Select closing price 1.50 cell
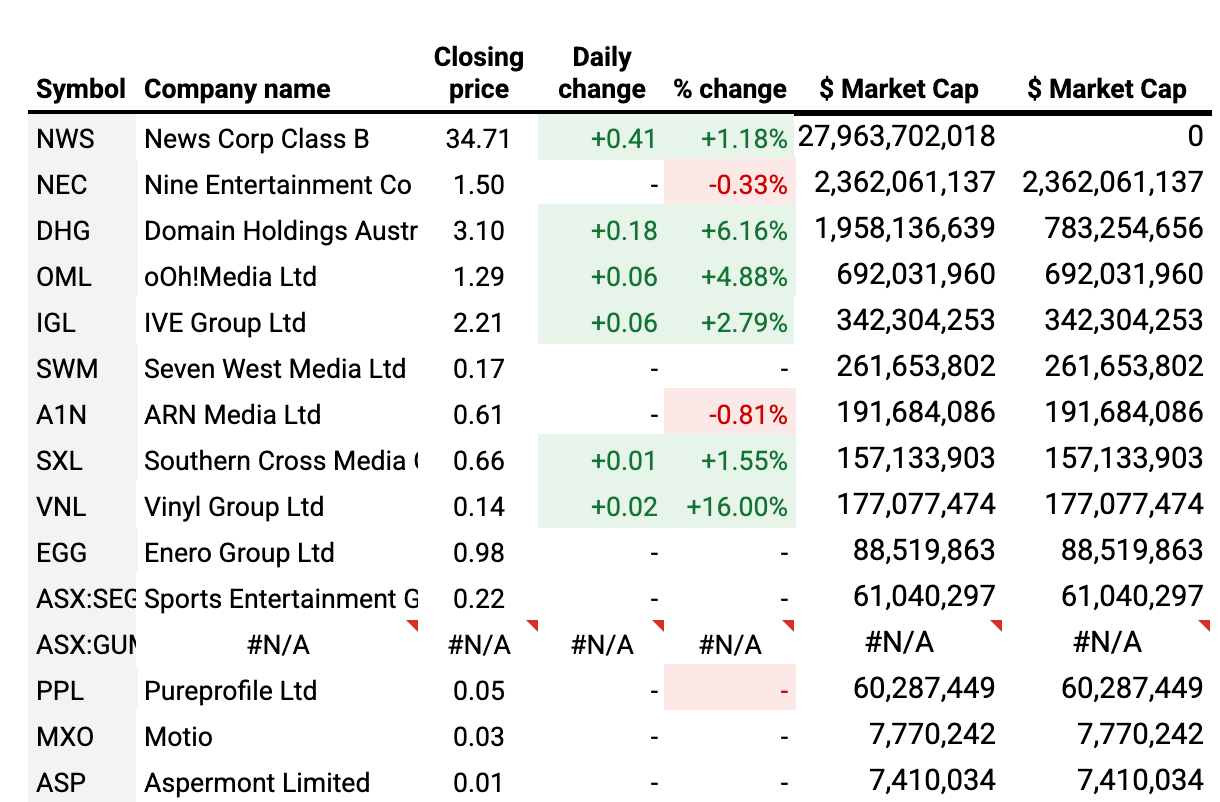 click(x=478, y=184)
